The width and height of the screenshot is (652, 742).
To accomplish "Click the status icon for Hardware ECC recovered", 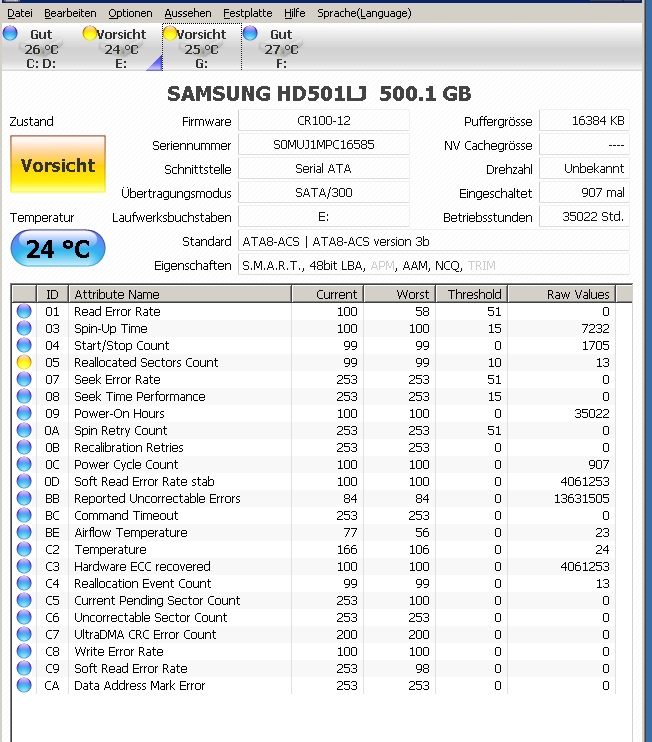I will click(x=24, y=566).
